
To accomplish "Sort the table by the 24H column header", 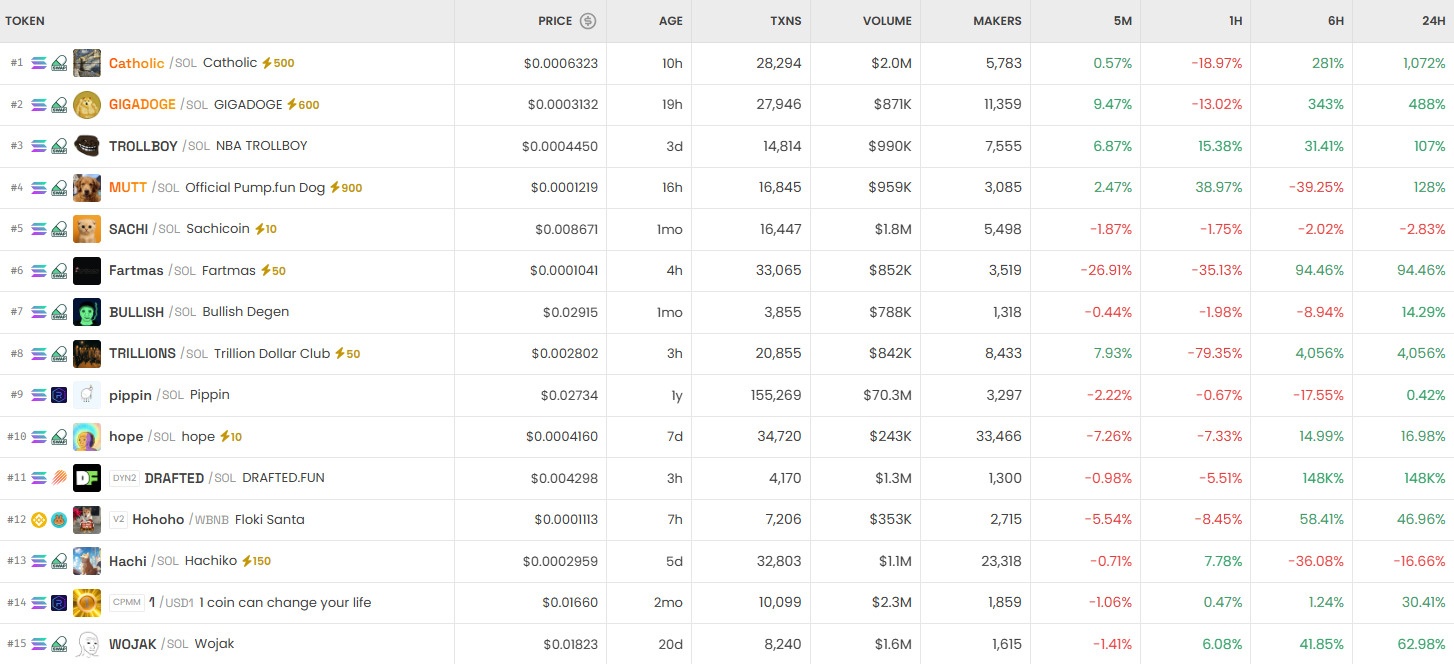I will (1433, 21).
